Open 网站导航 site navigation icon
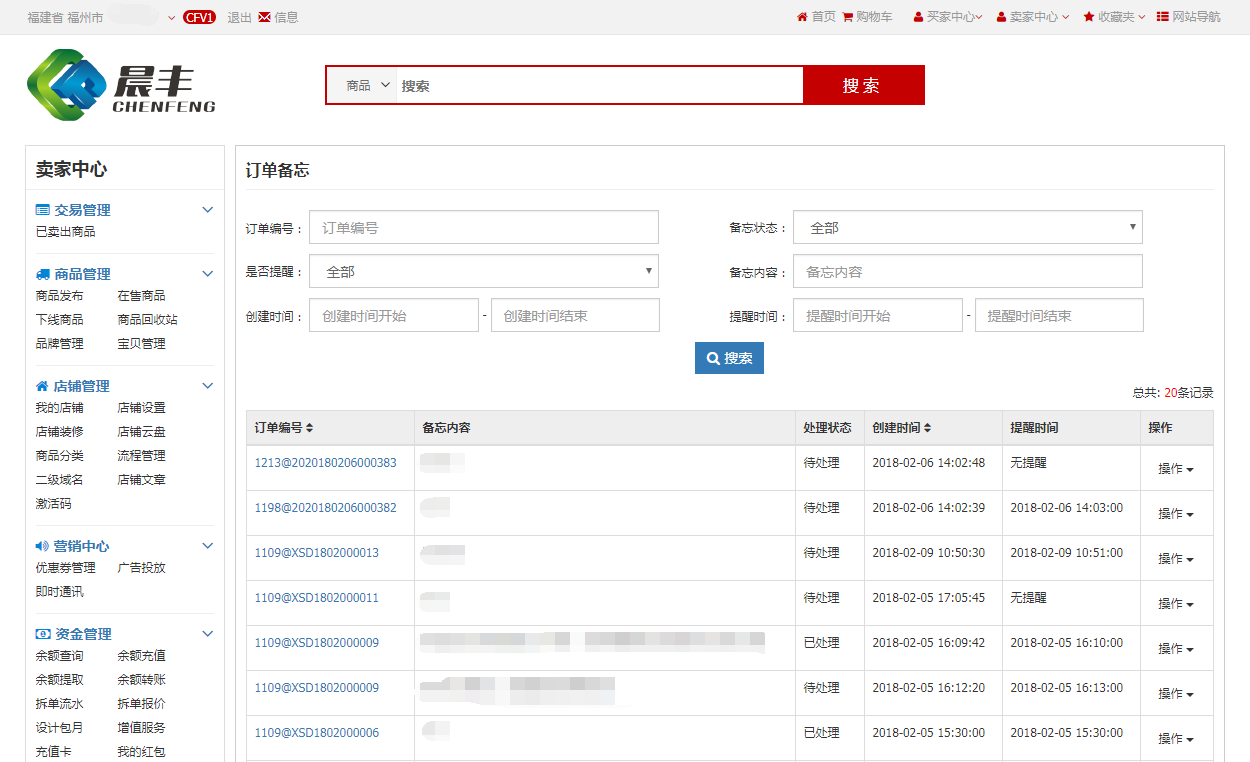Screen dimensions: 1250x762 click(1163, 17)
